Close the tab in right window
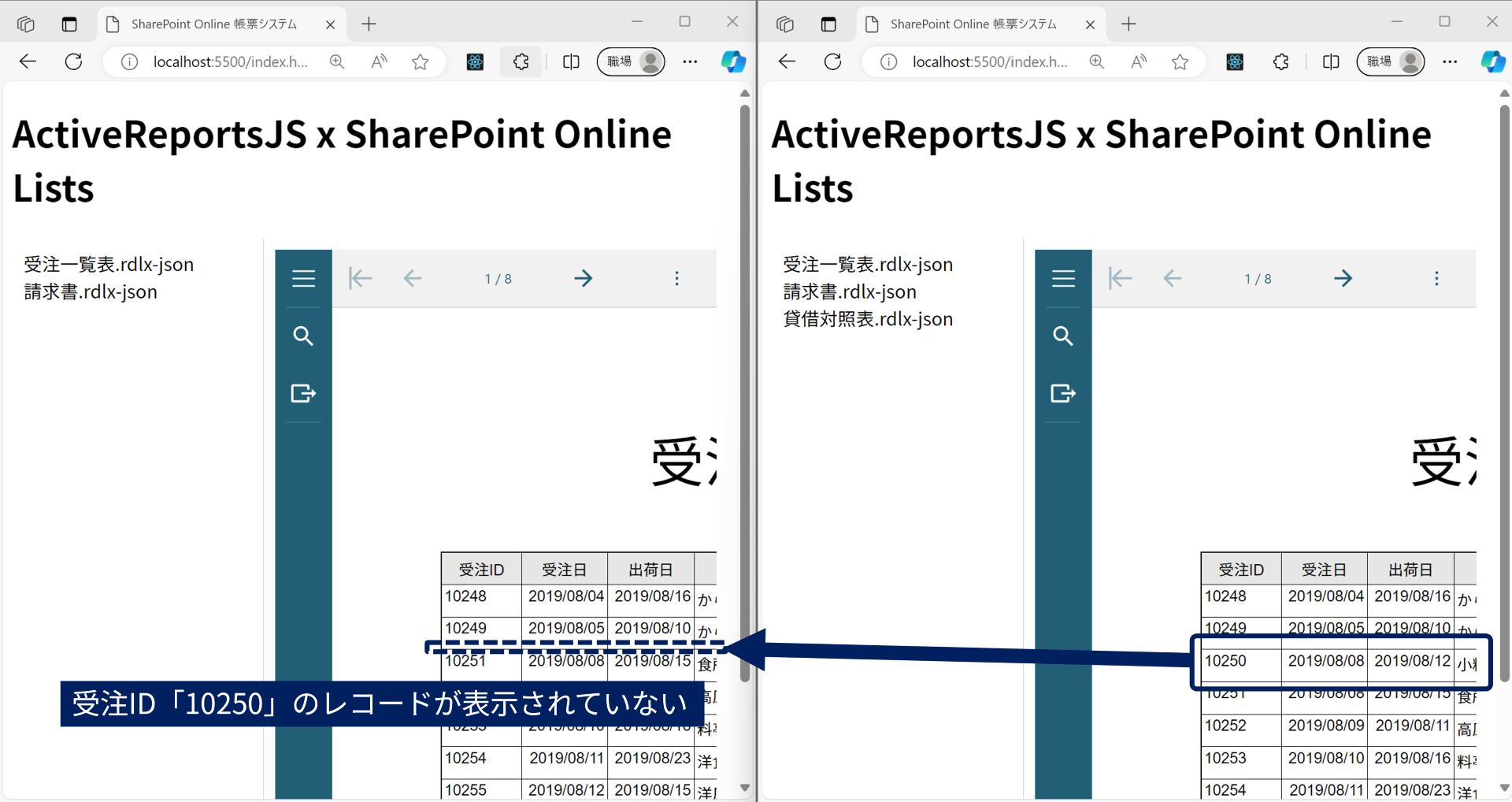 pyautogui.click(x=1090, y=24)
